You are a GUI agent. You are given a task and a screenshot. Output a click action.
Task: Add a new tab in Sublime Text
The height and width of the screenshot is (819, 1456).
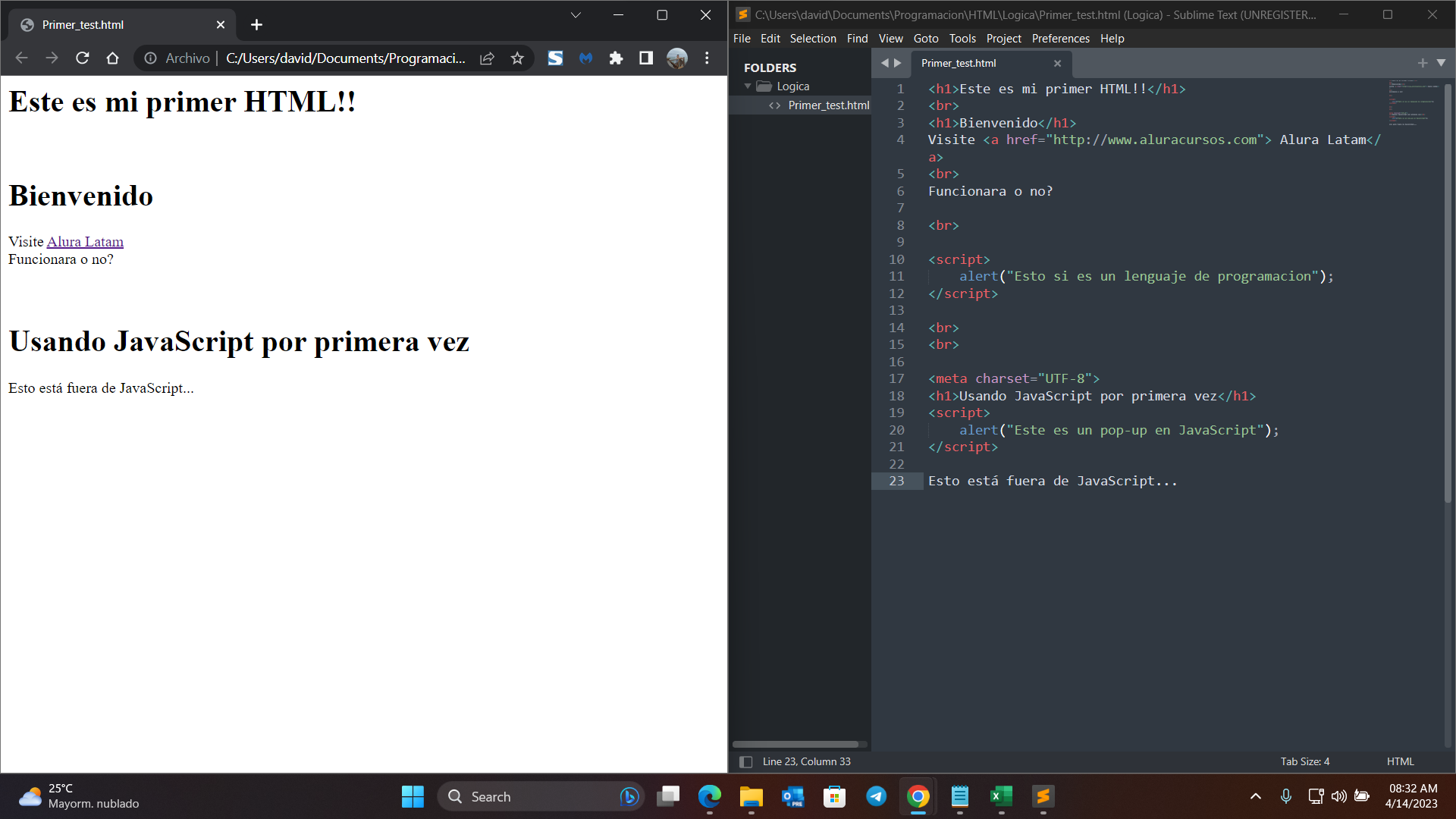click(1423, 64)
